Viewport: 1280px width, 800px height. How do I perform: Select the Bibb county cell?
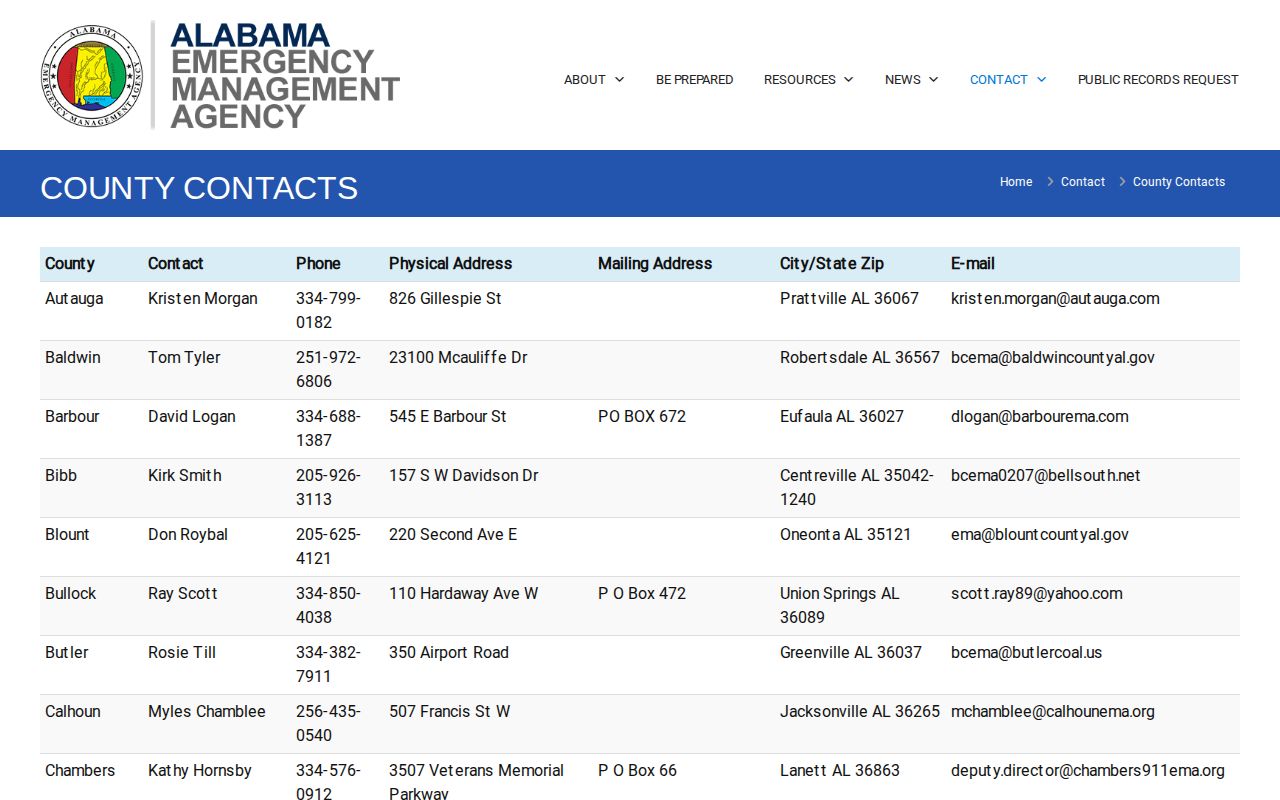(x=61, y=476)
